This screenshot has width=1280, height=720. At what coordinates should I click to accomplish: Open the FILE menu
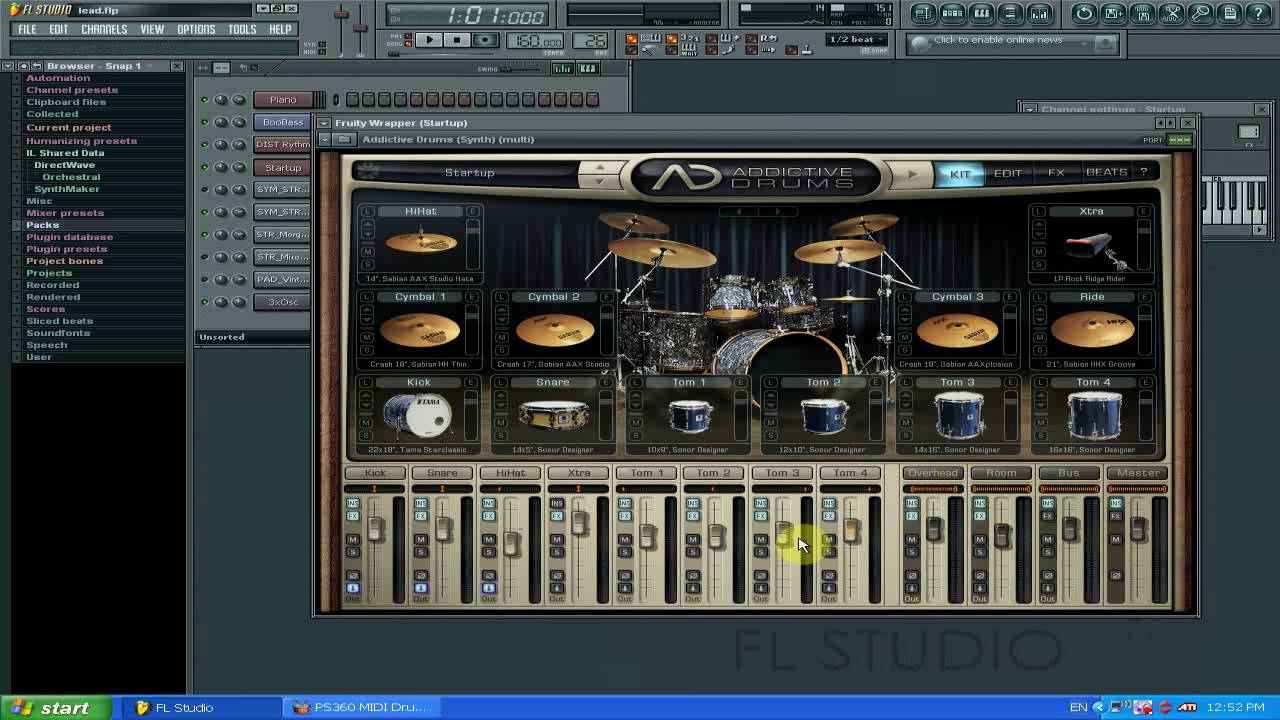(x=27, y=30)
